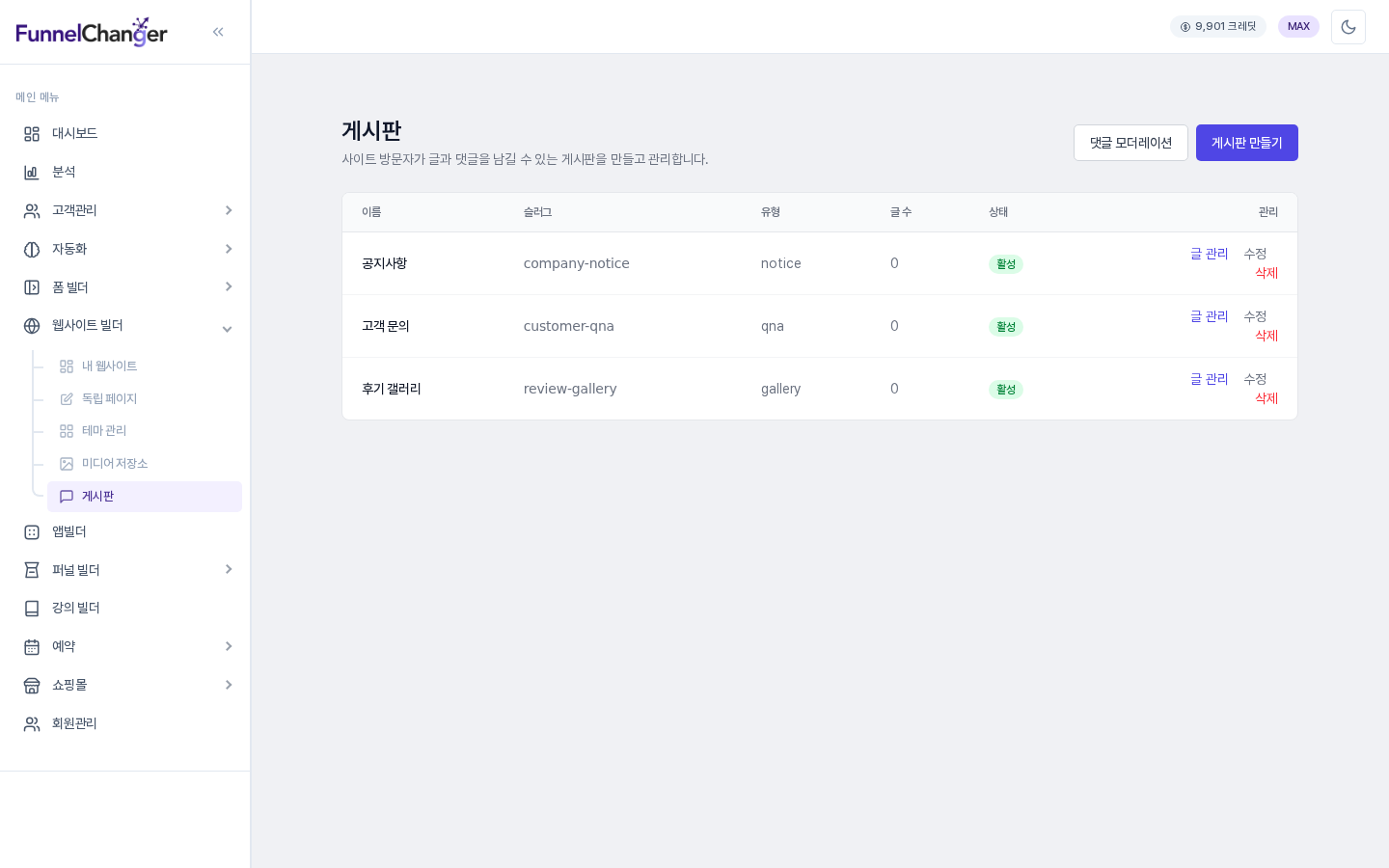1389x868 pixels.
Task: Open 글 관리 for 공지사항 board
Action: 1209,254
